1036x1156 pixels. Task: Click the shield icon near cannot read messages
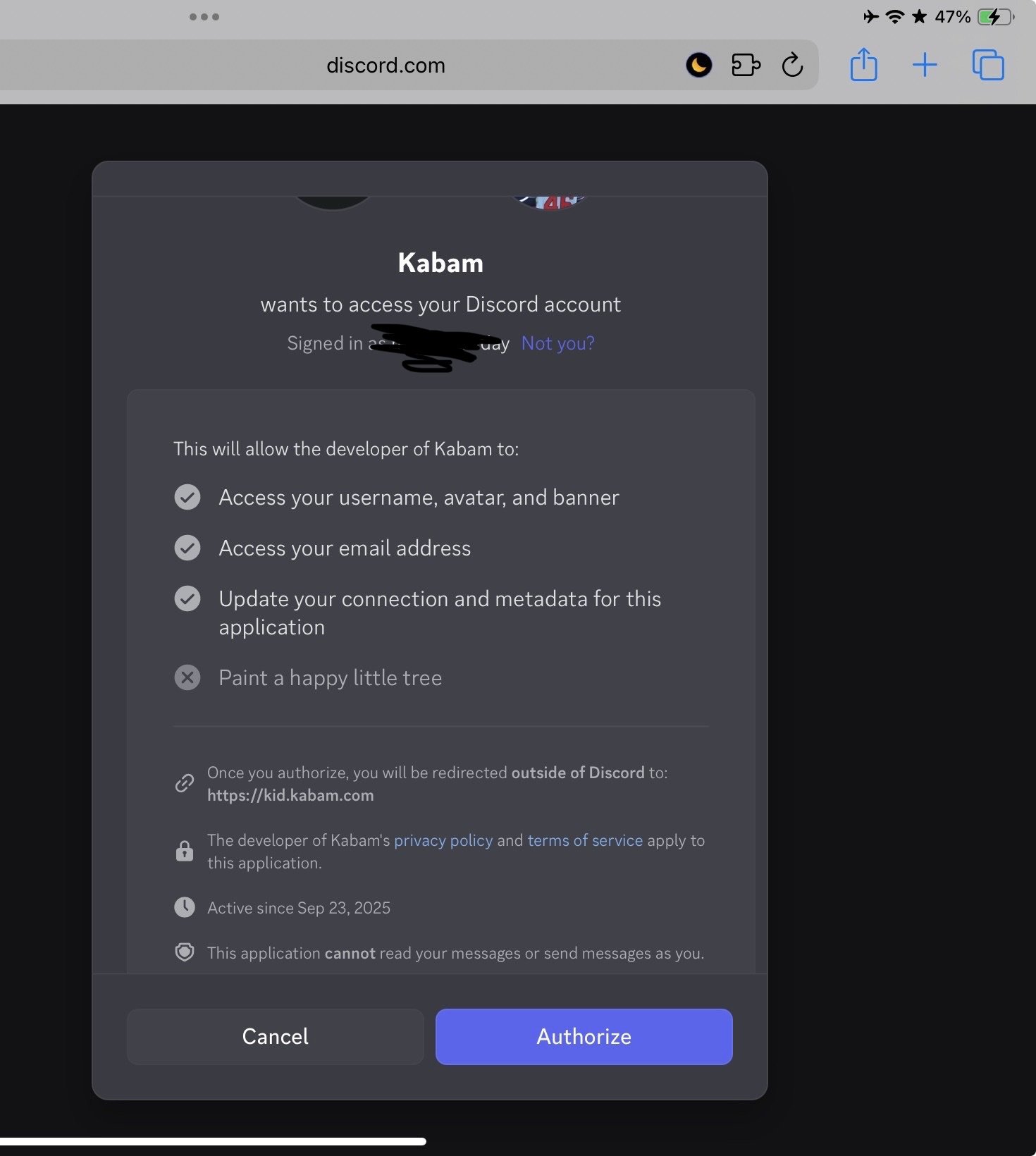tap(185, 952)
